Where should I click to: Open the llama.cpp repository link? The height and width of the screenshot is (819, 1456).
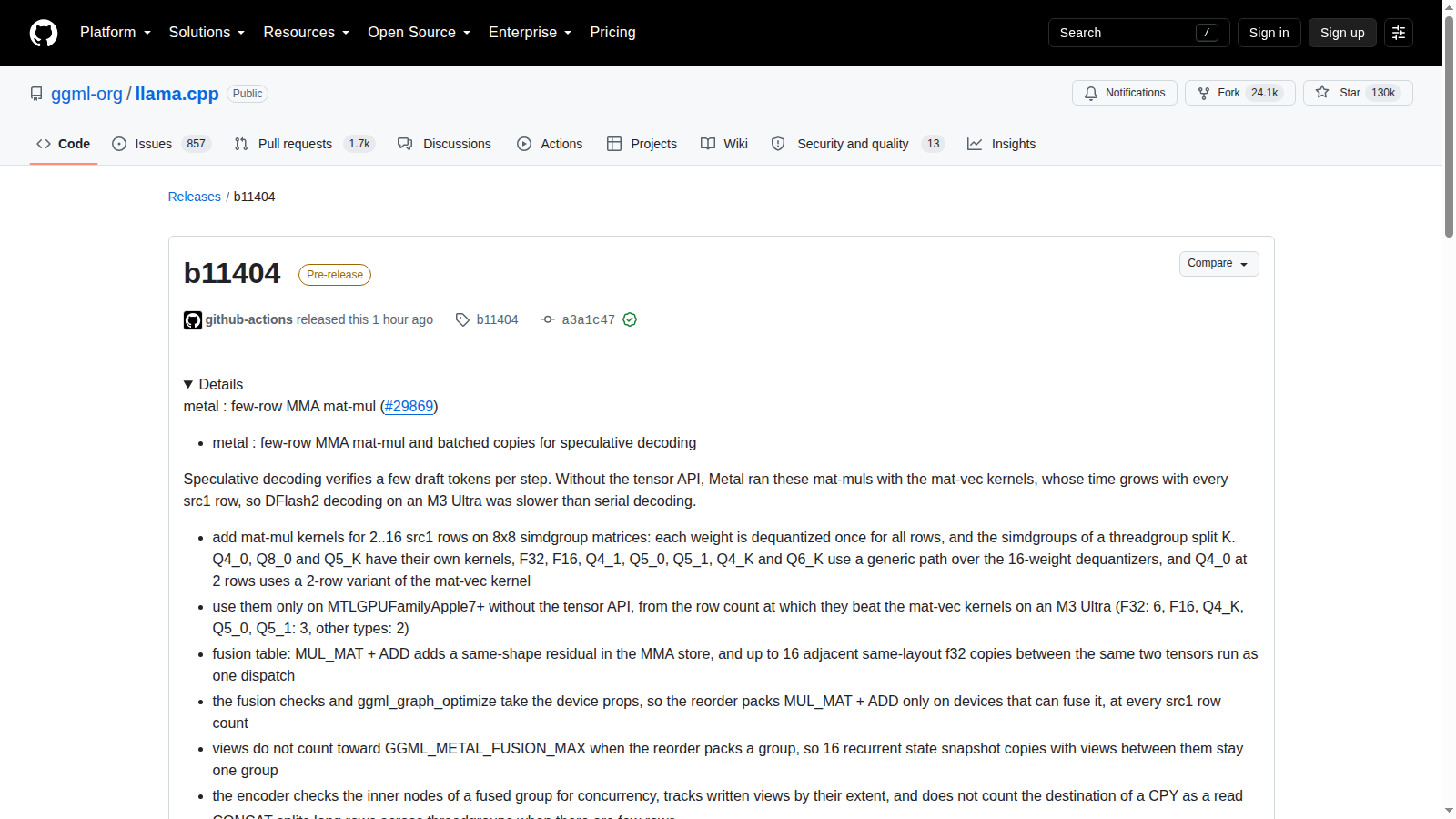(177, 94)
